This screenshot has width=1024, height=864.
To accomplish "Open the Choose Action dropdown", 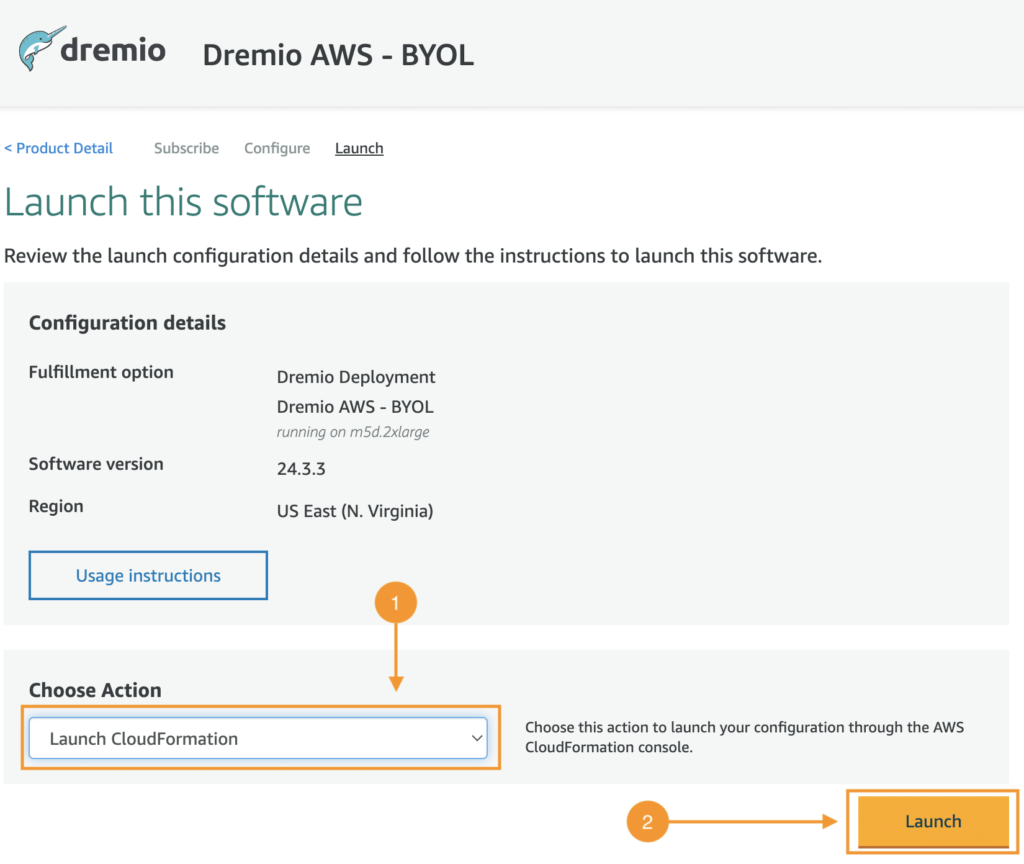I will [x=259, y=739].
